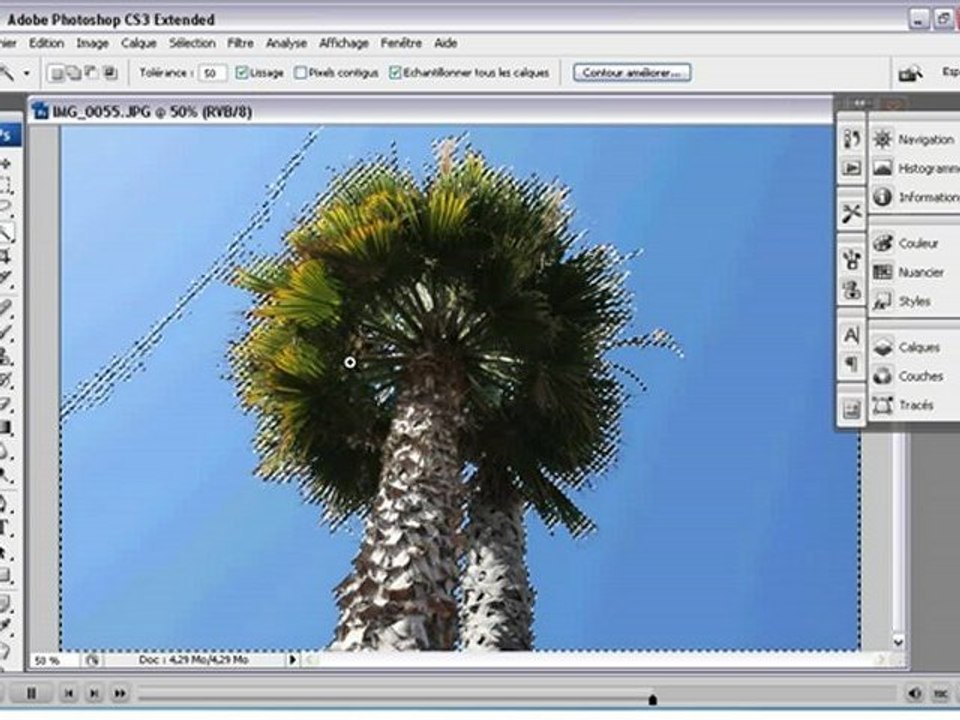The height and width of the screenshot is (720, 960).
Task: Open the Brushes panel icon in dock
Action: click(852, 260)
